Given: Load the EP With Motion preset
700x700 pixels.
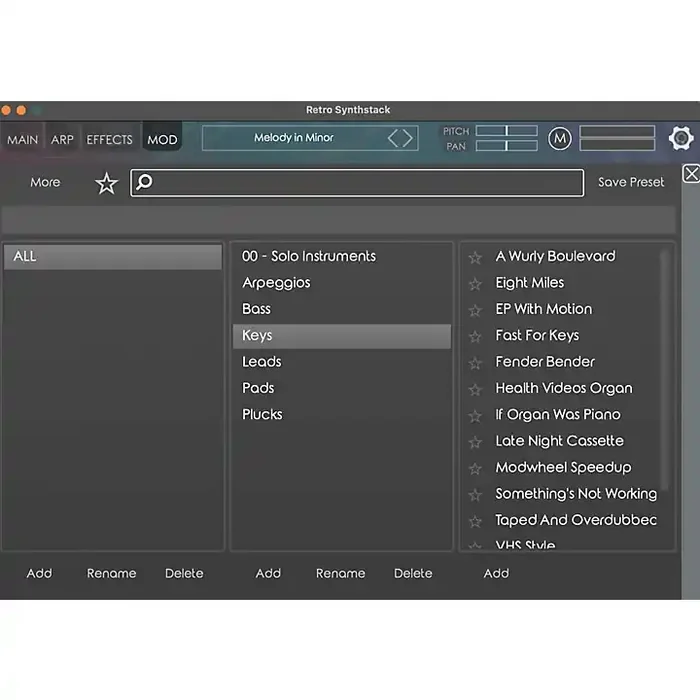Looking at the screenshot, I should tap(543, 309).
